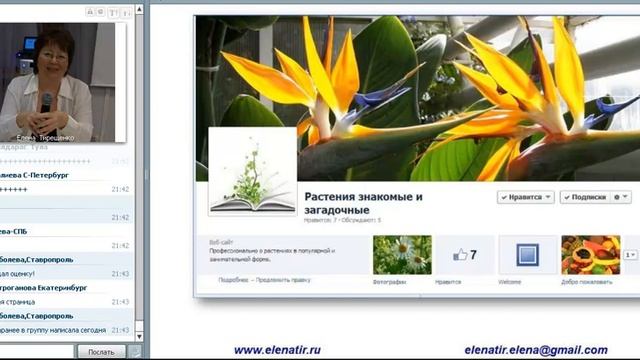Click the T-shaped text icon above the webcam
Screen dimensions: 640x360
tap(112, 13)
